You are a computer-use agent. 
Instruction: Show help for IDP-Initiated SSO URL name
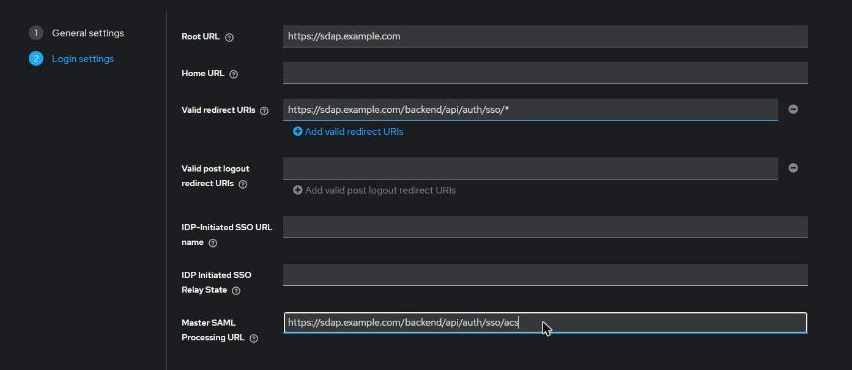pos(213,243)
